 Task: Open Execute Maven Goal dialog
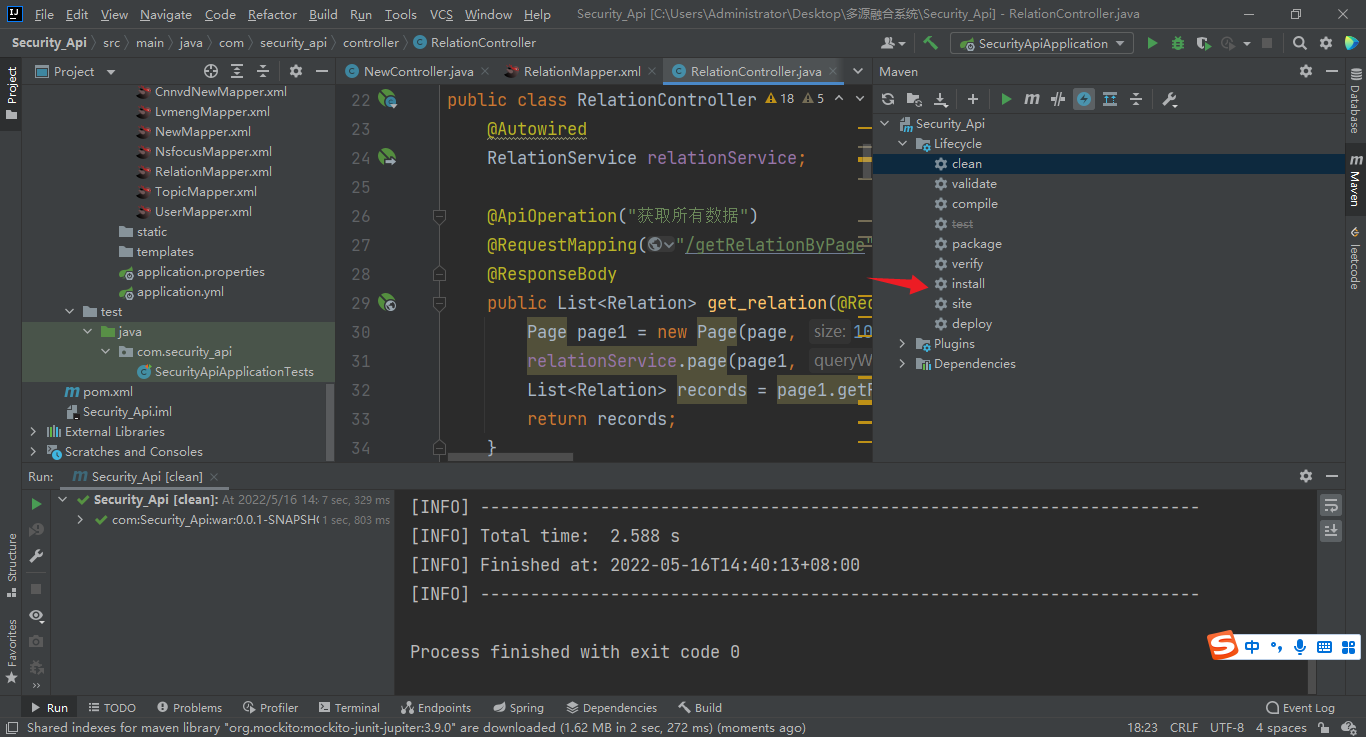(x=1032, y=99)
